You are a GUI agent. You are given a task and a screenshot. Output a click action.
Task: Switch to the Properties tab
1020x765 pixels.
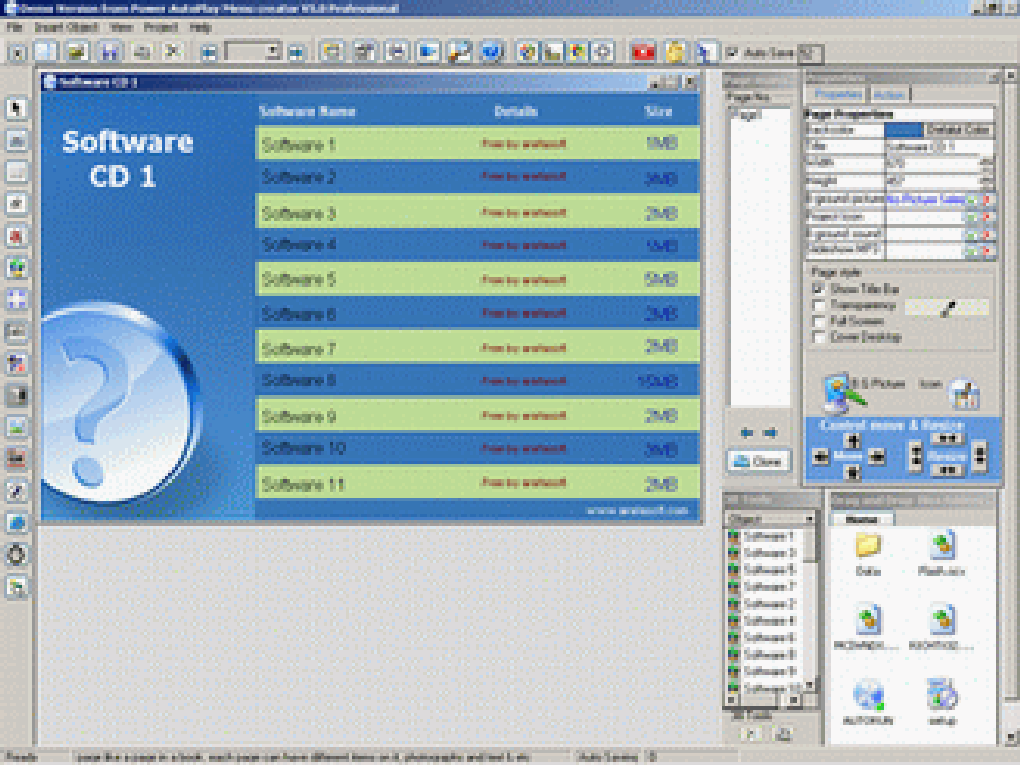[x=838, y=94]
